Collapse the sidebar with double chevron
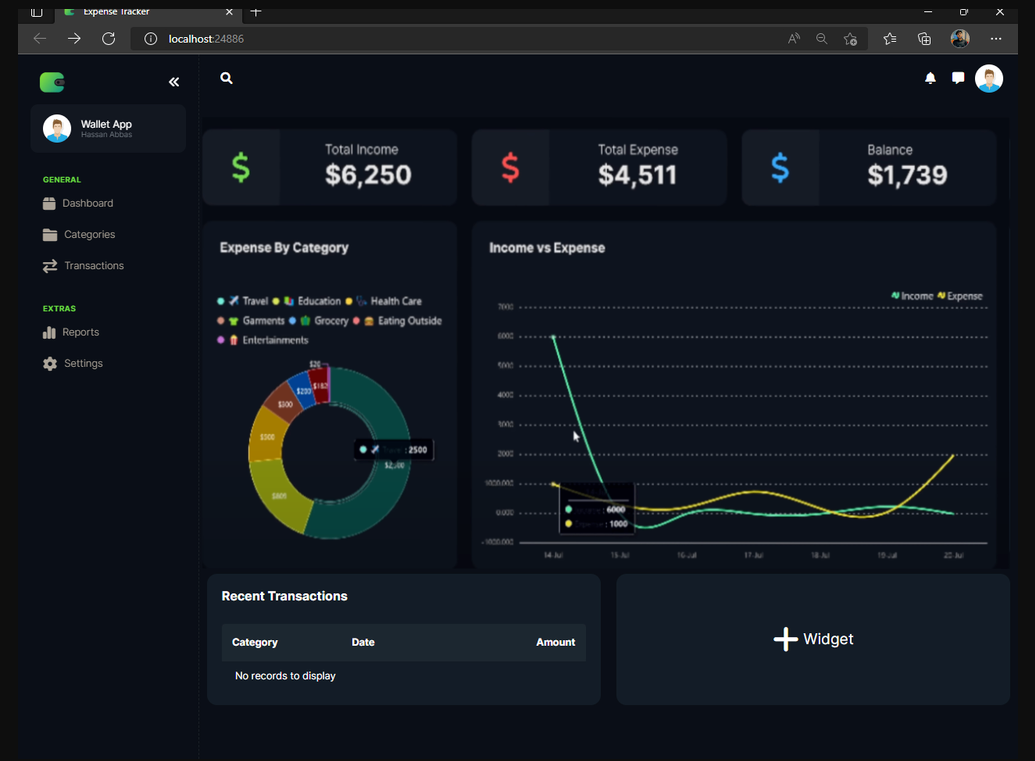The image size is (1035, 761). tap(174, 82)
